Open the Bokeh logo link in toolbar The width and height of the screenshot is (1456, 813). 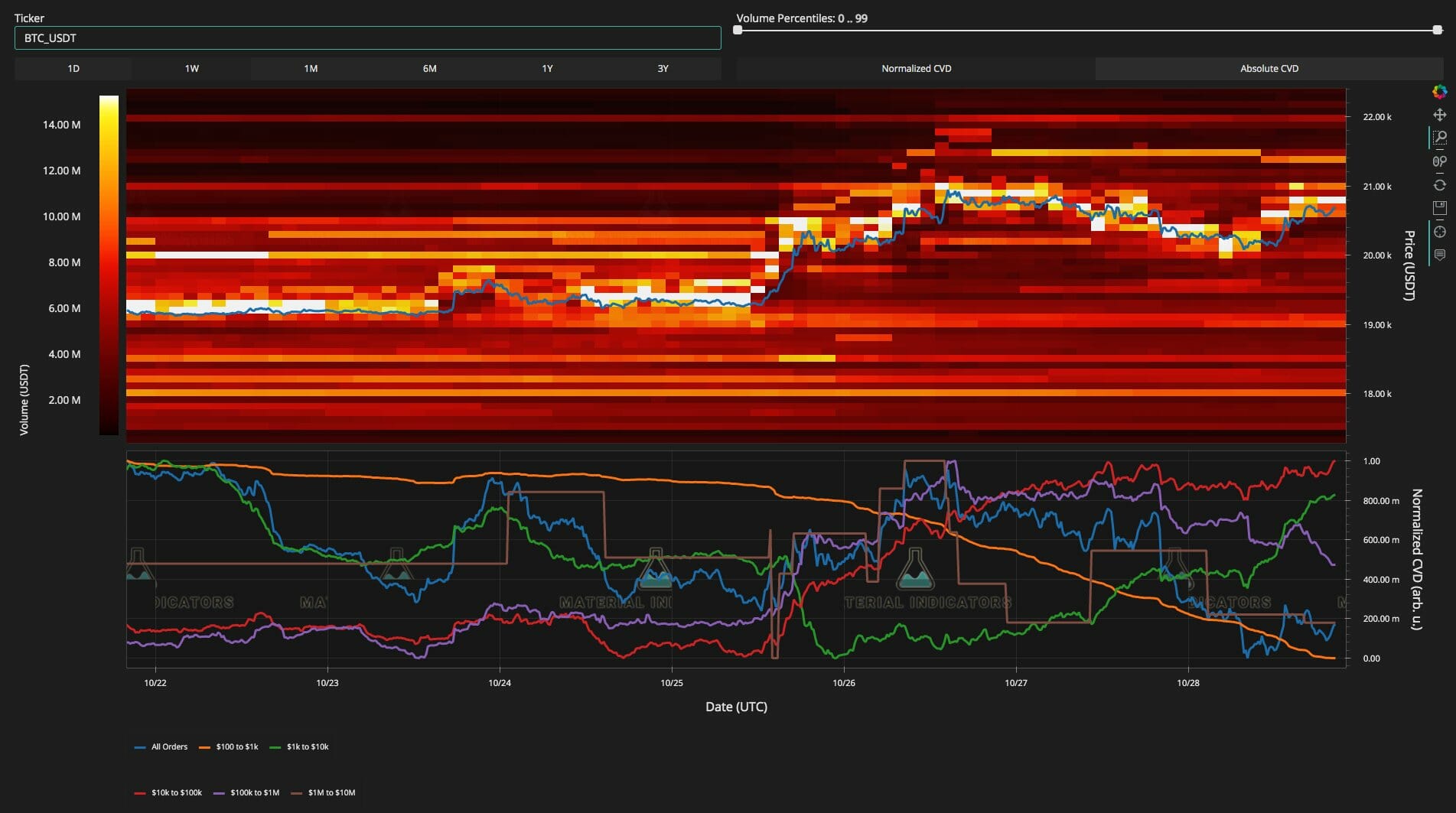tap(1439, 92)
